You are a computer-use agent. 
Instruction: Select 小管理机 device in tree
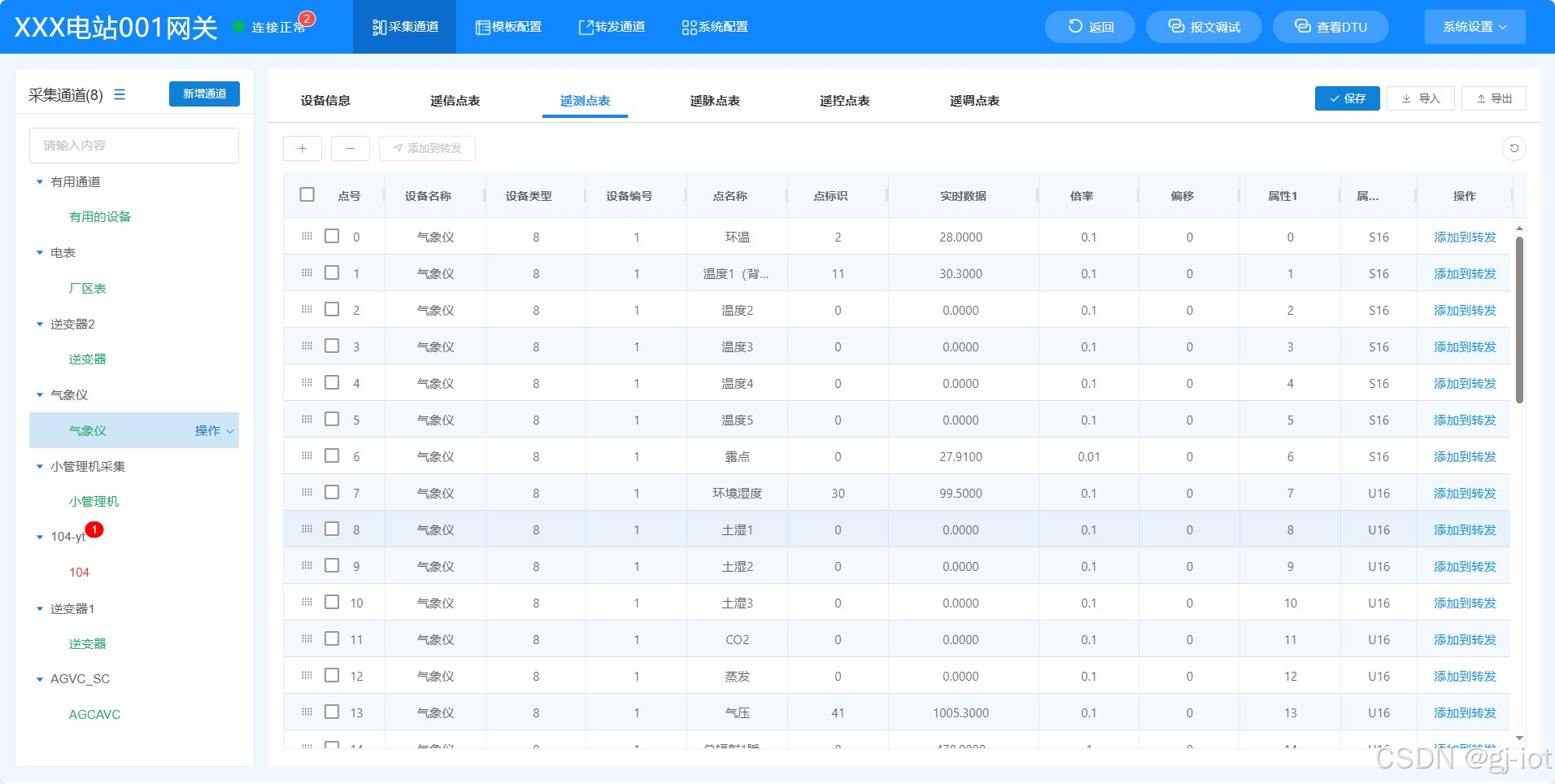(x=94, y=502)
